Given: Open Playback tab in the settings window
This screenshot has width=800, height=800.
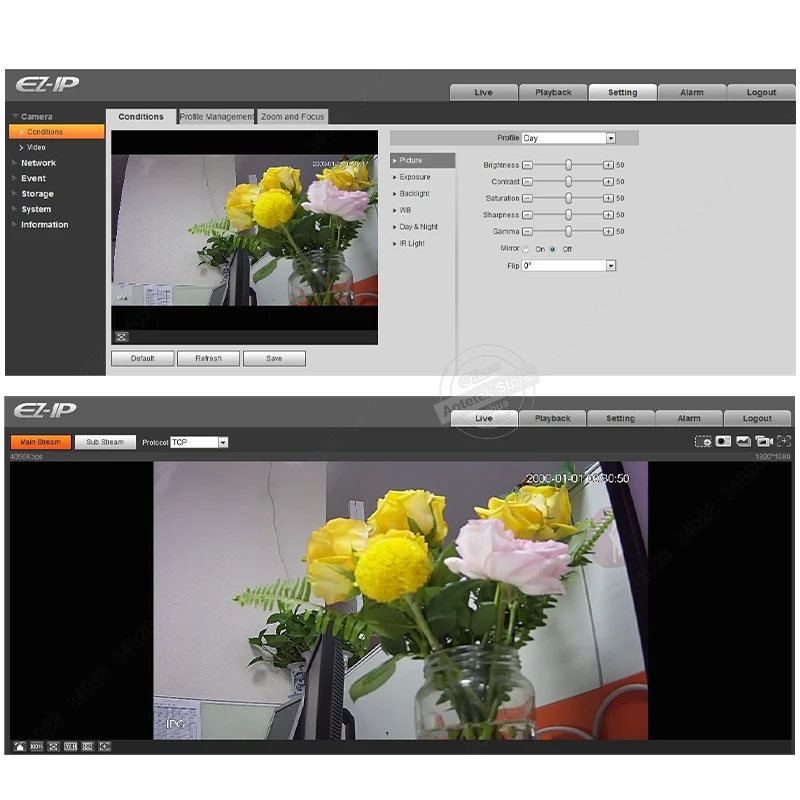Looking at the screenshot, I should 553,92.
